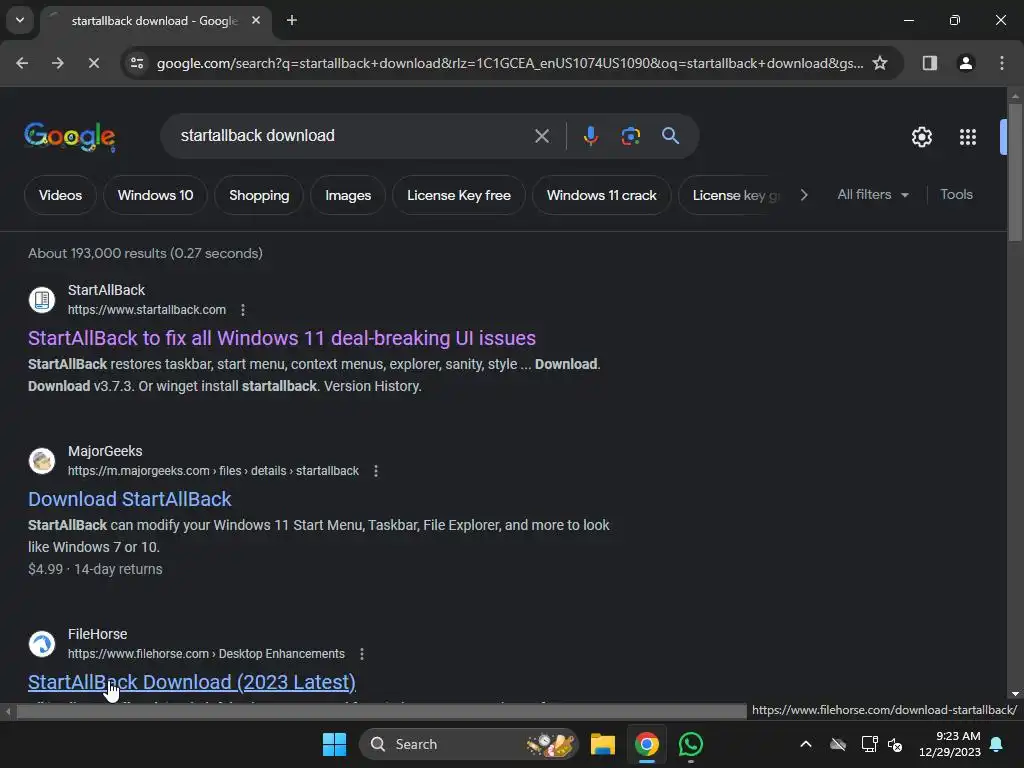Open FileHorse result options menu
The height and width of the screenshot is (768, 1024).
click(362, 654)
